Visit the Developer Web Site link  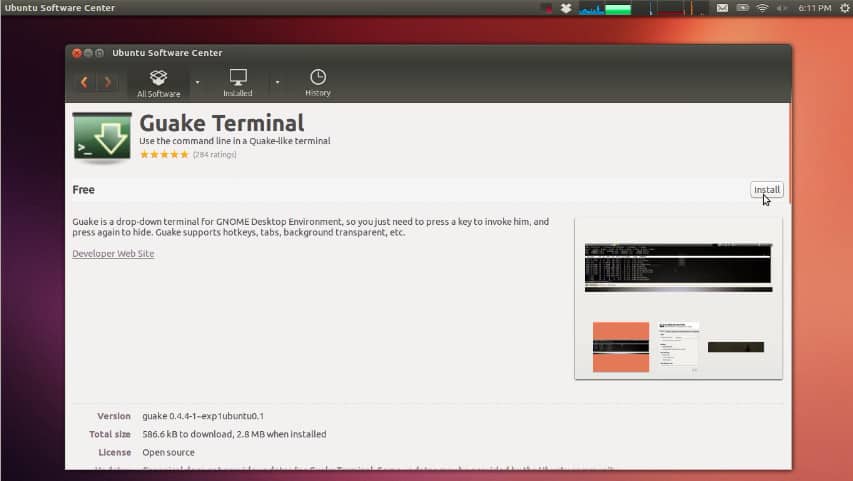tap(113, 254)
